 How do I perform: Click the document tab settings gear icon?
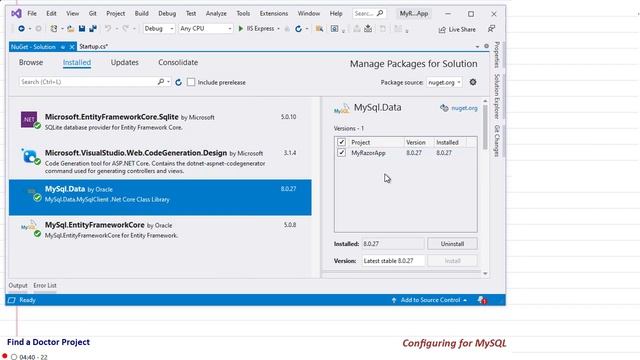coord(486,46)
